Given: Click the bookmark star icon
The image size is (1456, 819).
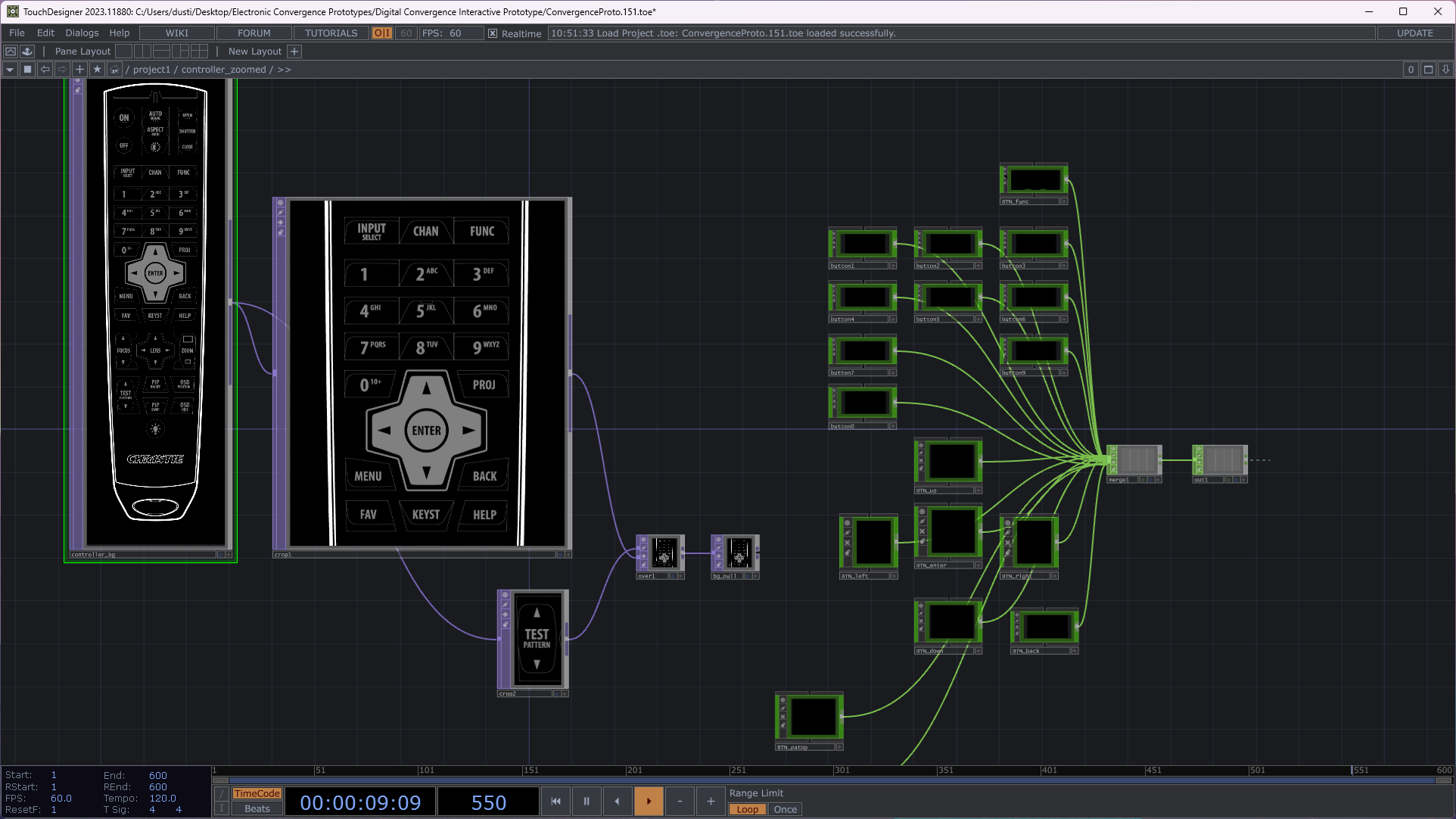Looking at the screenshot, I should point(97,70).
